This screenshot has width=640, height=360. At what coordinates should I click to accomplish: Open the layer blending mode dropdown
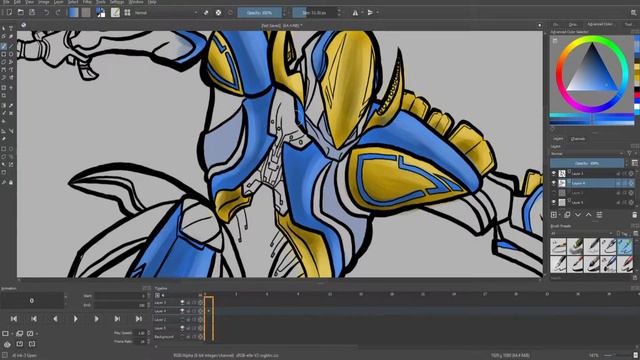pos(587,153)
